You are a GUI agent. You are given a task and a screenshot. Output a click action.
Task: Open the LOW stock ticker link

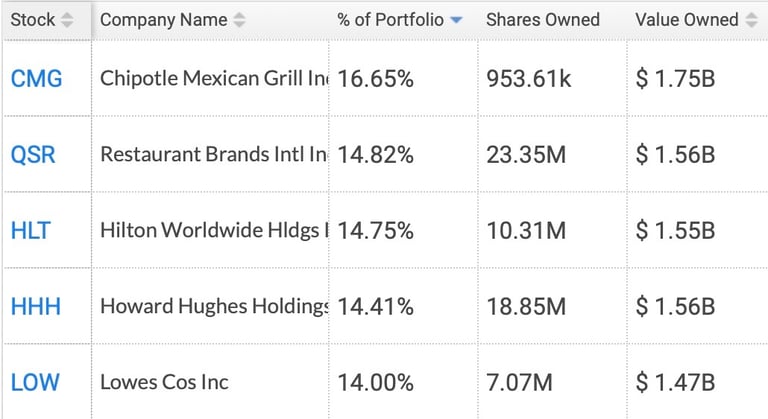[x=35, y=382]
